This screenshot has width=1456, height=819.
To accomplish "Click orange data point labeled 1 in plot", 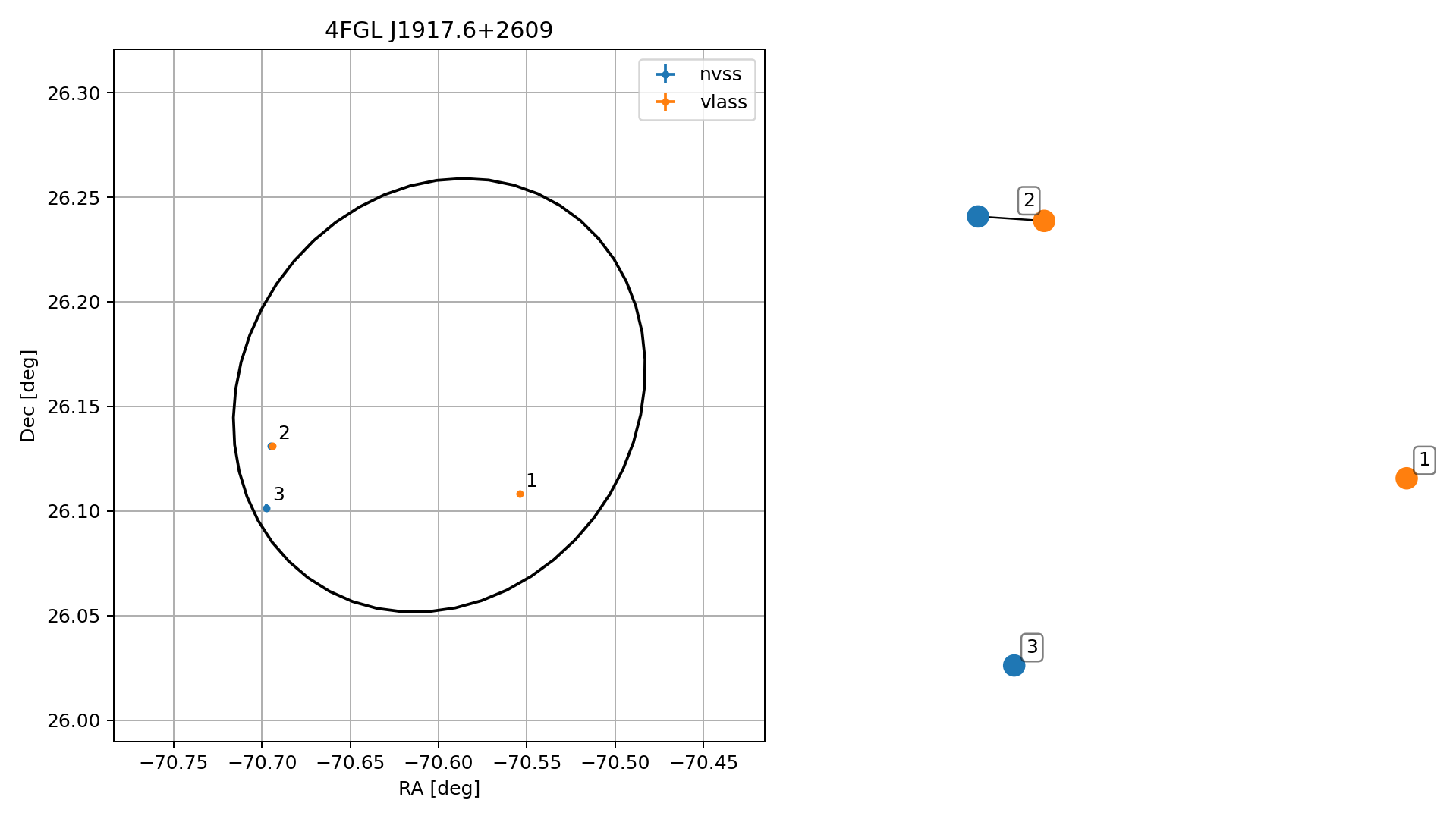I will 520,494.
